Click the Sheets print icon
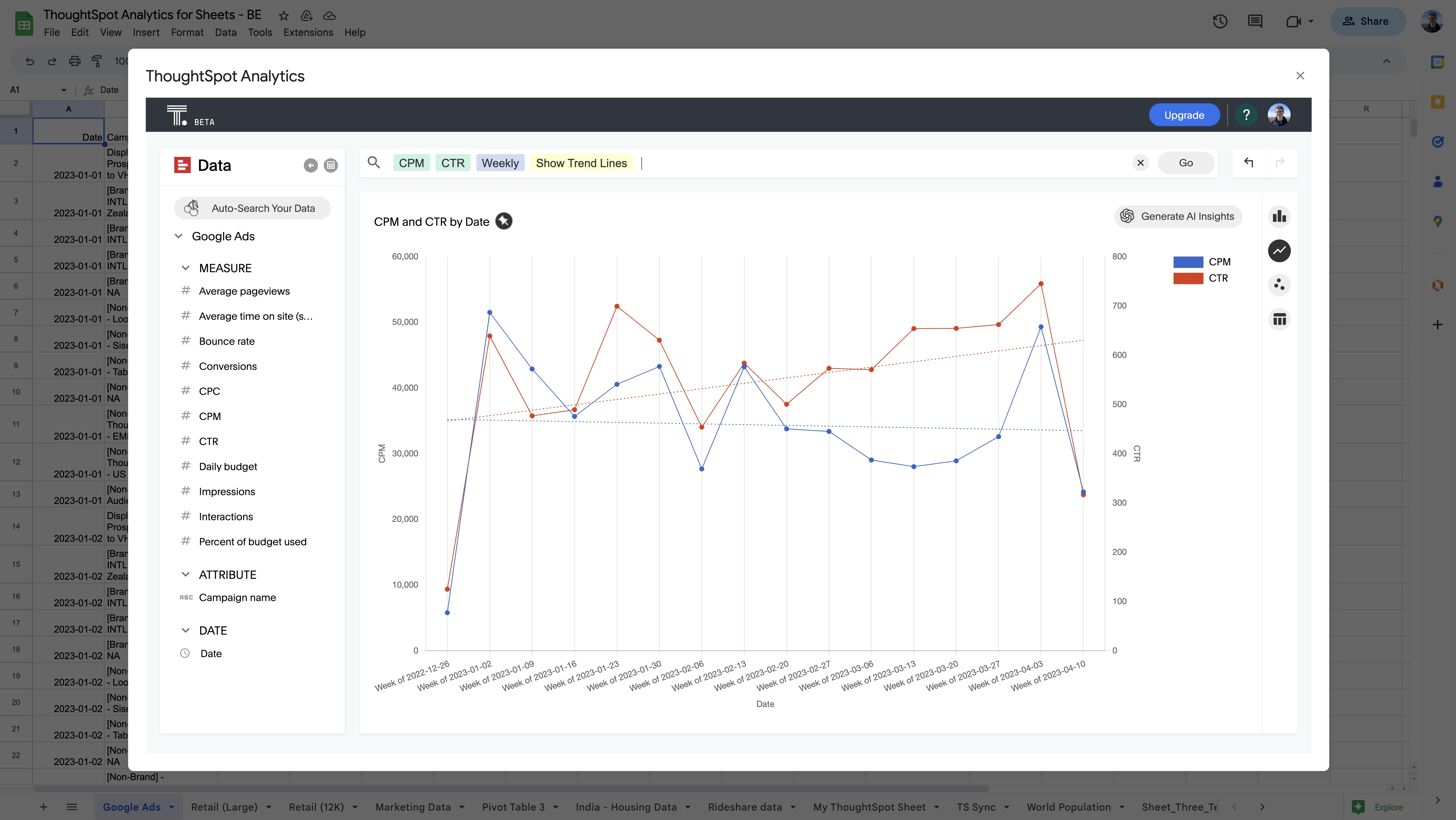1456x820 pixels. (x=75, y=61)
